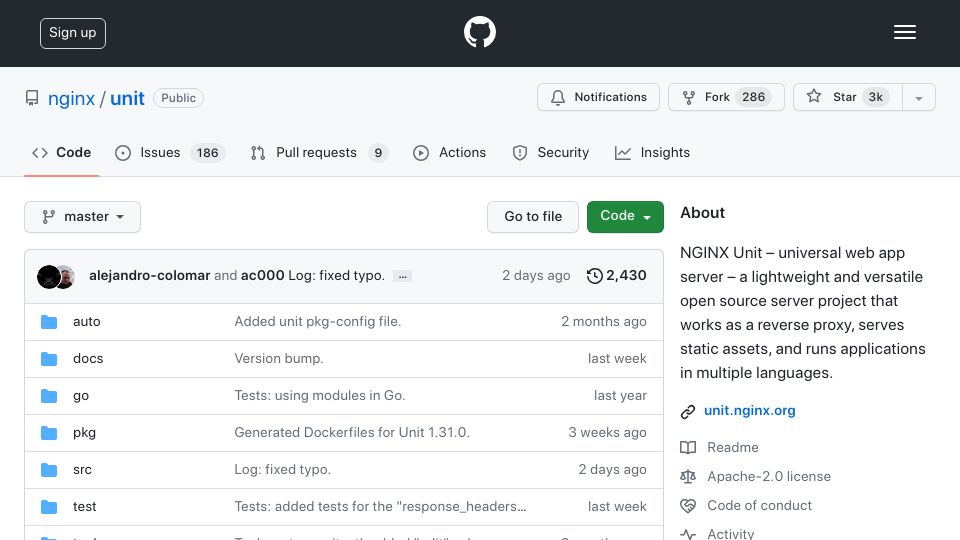Open the Activity link
Image resolution: width=960 pixels, height=540 pixels.
coord(730,534)
